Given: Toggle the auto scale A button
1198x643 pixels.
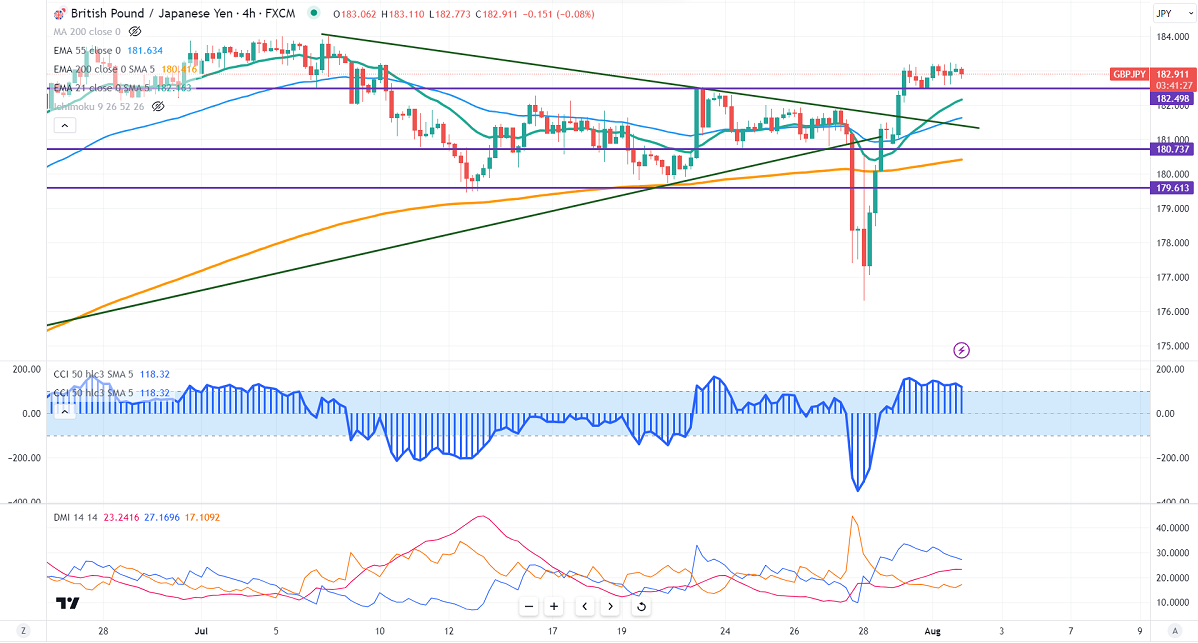Looking at the screenshot, I should (x=1174, y=631).
